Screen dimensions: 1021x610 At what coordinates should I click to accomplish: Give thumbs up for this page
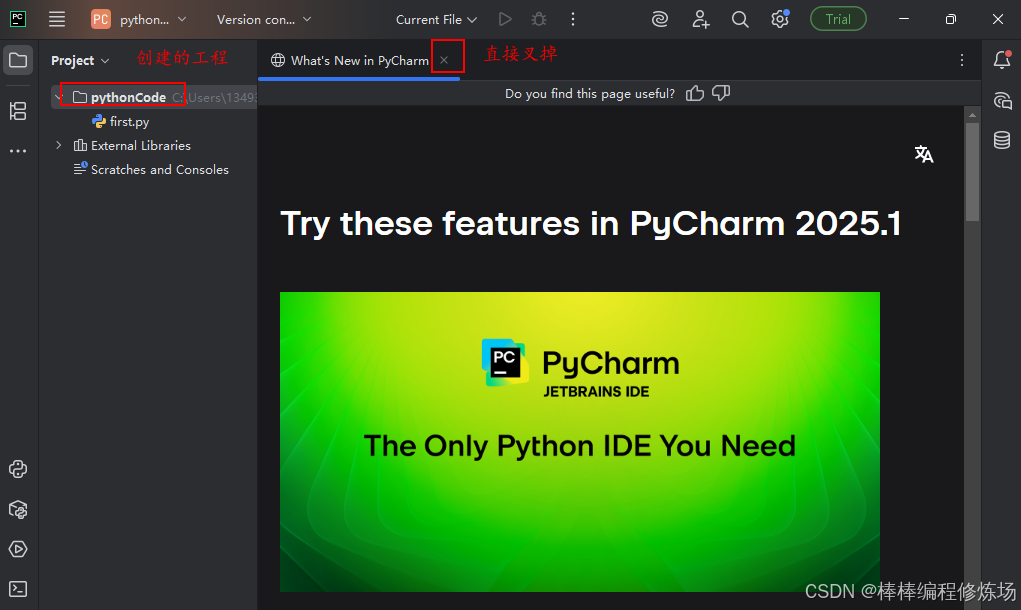pyautogui.click(x=695, y=94)
